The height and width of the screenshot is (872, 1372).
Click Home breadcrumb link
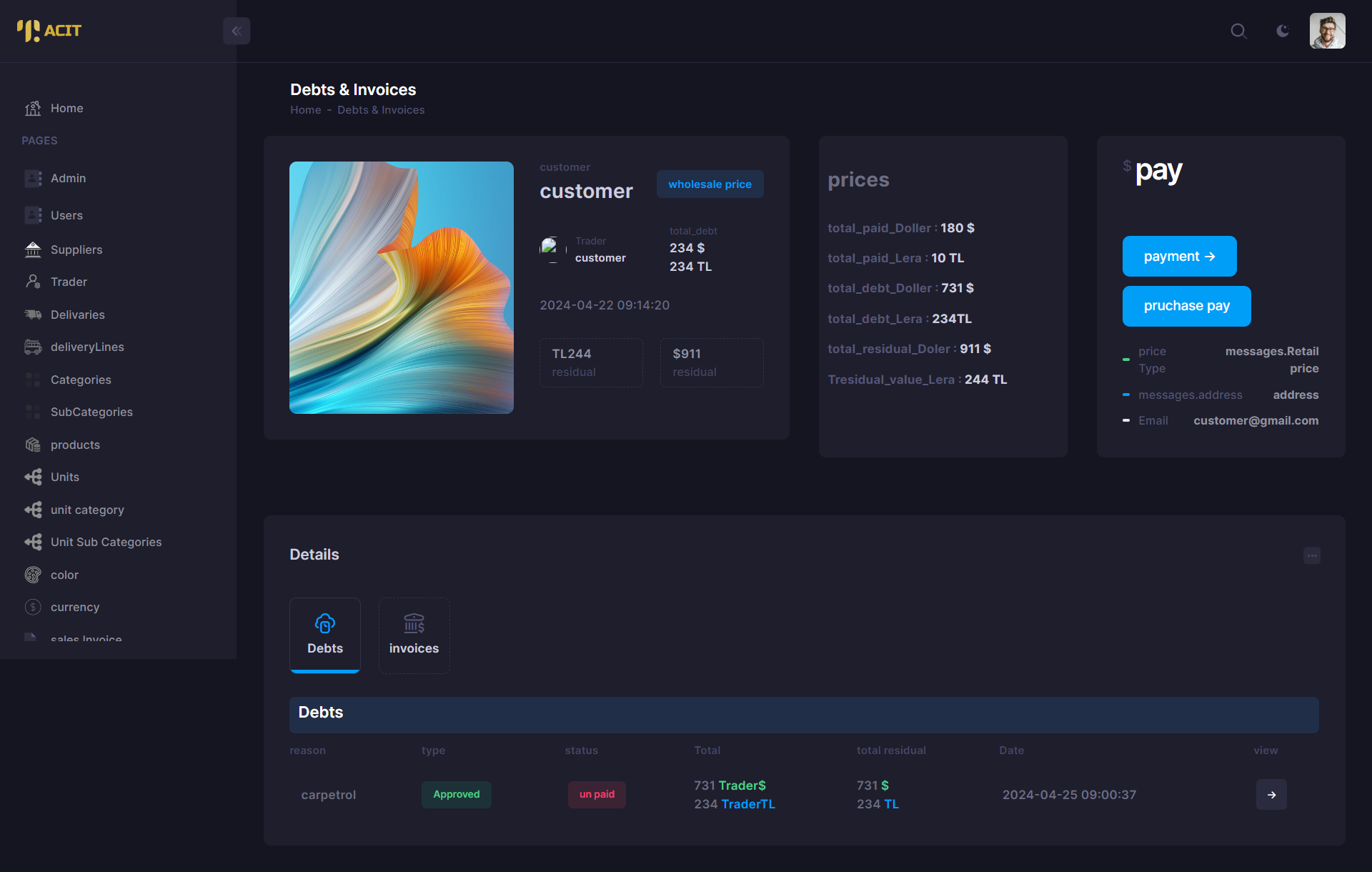pyautogui.click(x=305, y=110)
